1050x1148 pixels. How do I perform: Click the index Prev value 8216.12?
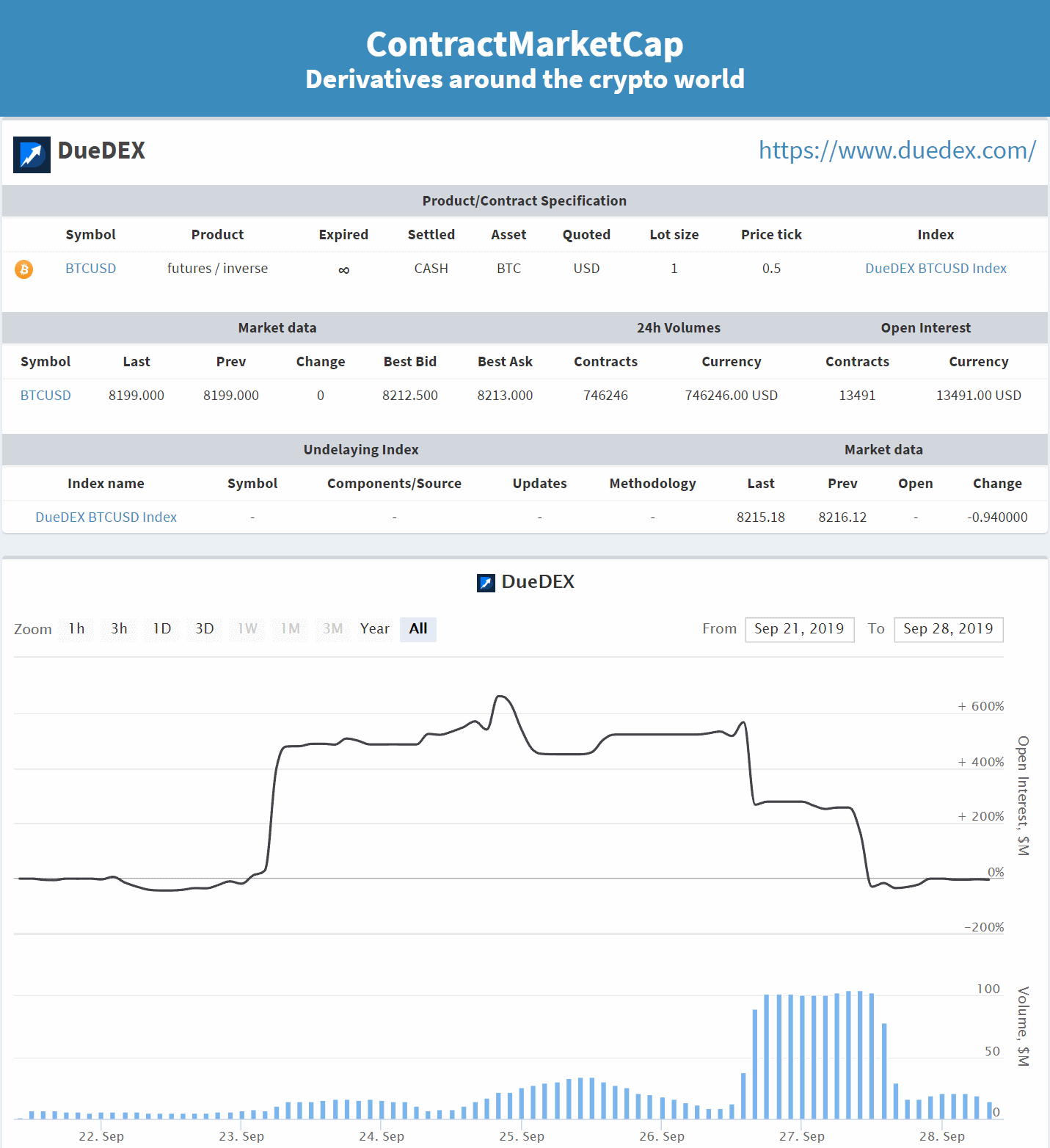click(x=842, y=517)
